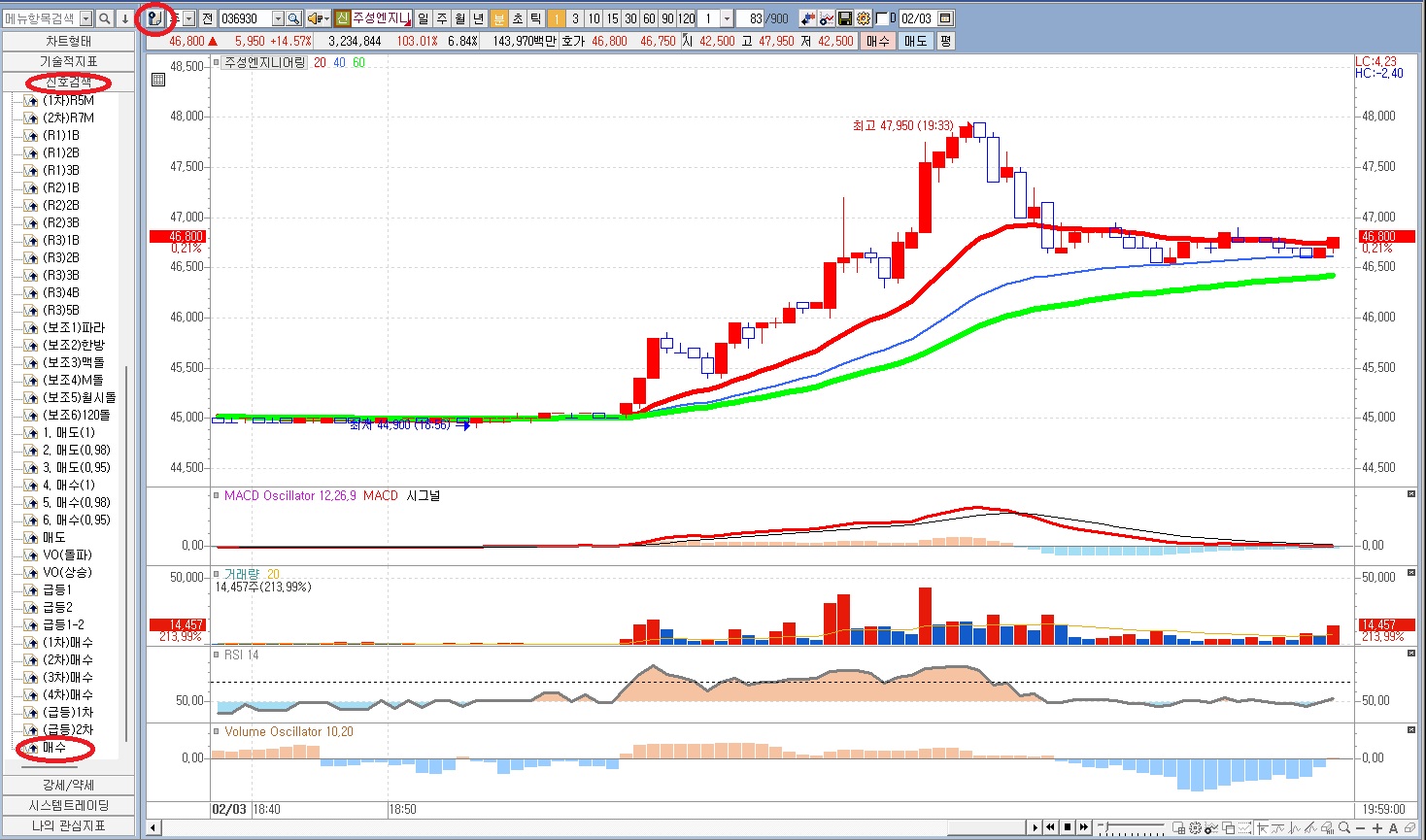Viewport: 1426px width, 840px height.
Task: Select the 급등1-2 signal item
Action: pyautogui.click(x=63, y=624)
